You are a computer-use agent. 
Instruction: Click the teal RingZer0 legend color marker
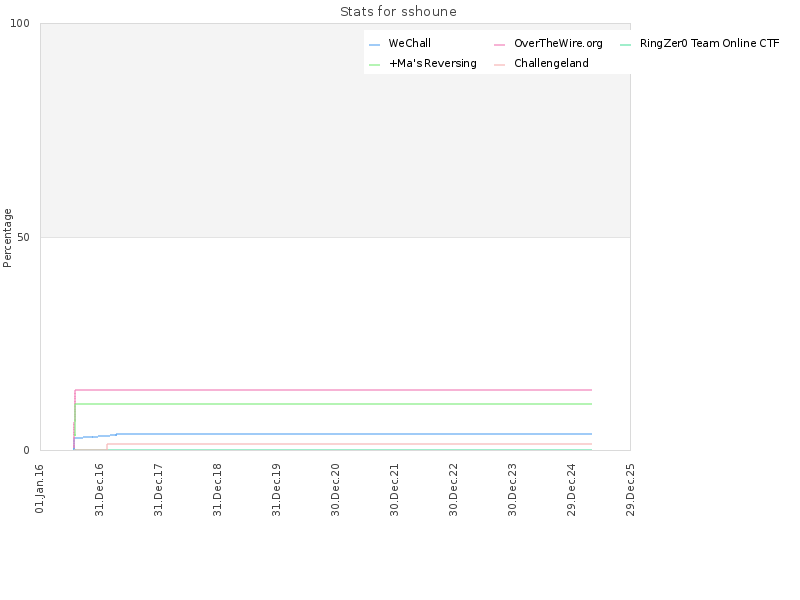point(626,45)
